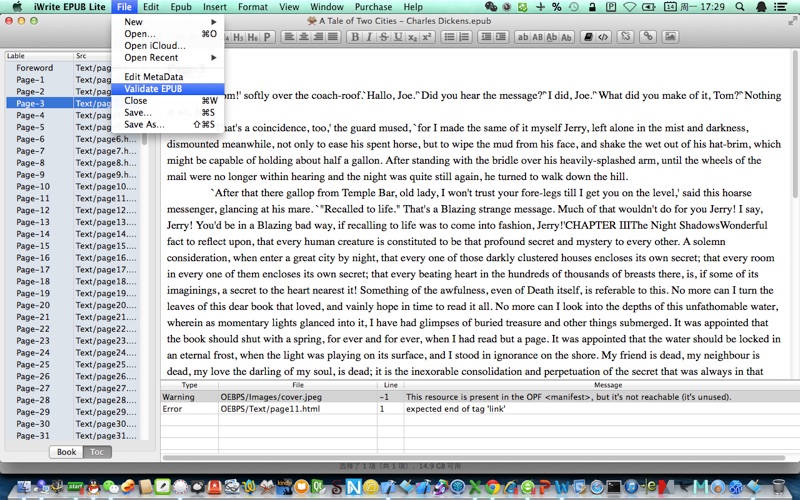The width and height of the screenshot is (800, 500).
Task: Open the Epub menu
Action: 181,7
